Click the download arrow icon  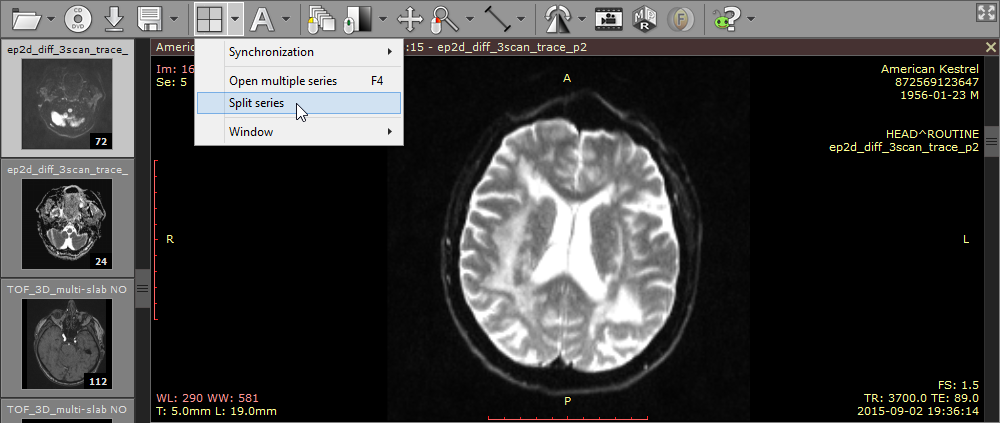pyautogui.click(x=115, y=18)
